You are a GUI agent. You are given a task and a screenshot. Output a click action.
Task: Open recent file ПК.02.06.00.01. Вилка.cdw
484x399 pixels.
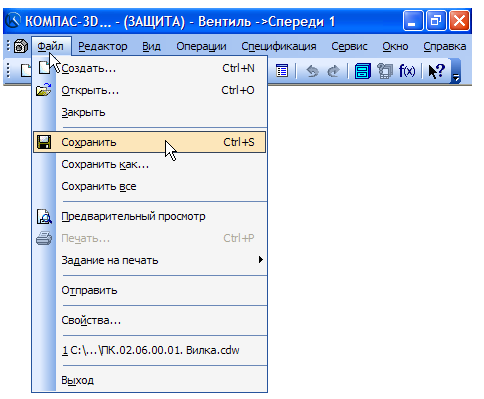(150, 350)
